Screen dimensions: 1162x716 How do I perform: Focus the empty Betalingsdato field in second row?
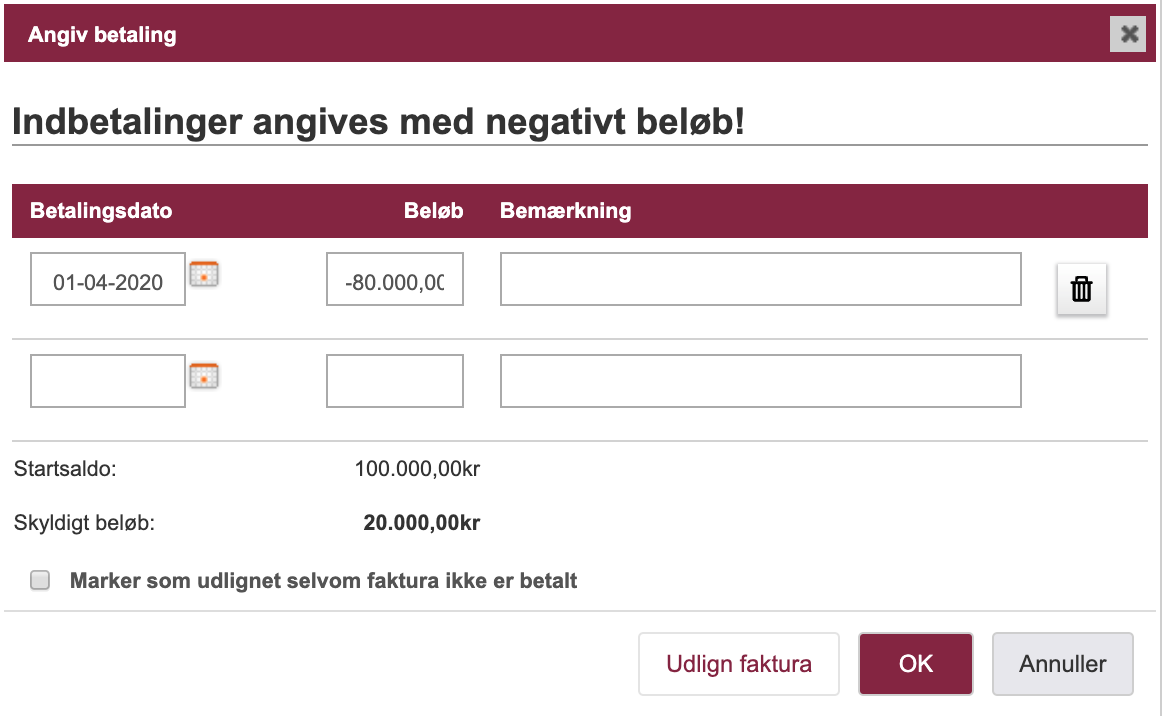[108, 381]
